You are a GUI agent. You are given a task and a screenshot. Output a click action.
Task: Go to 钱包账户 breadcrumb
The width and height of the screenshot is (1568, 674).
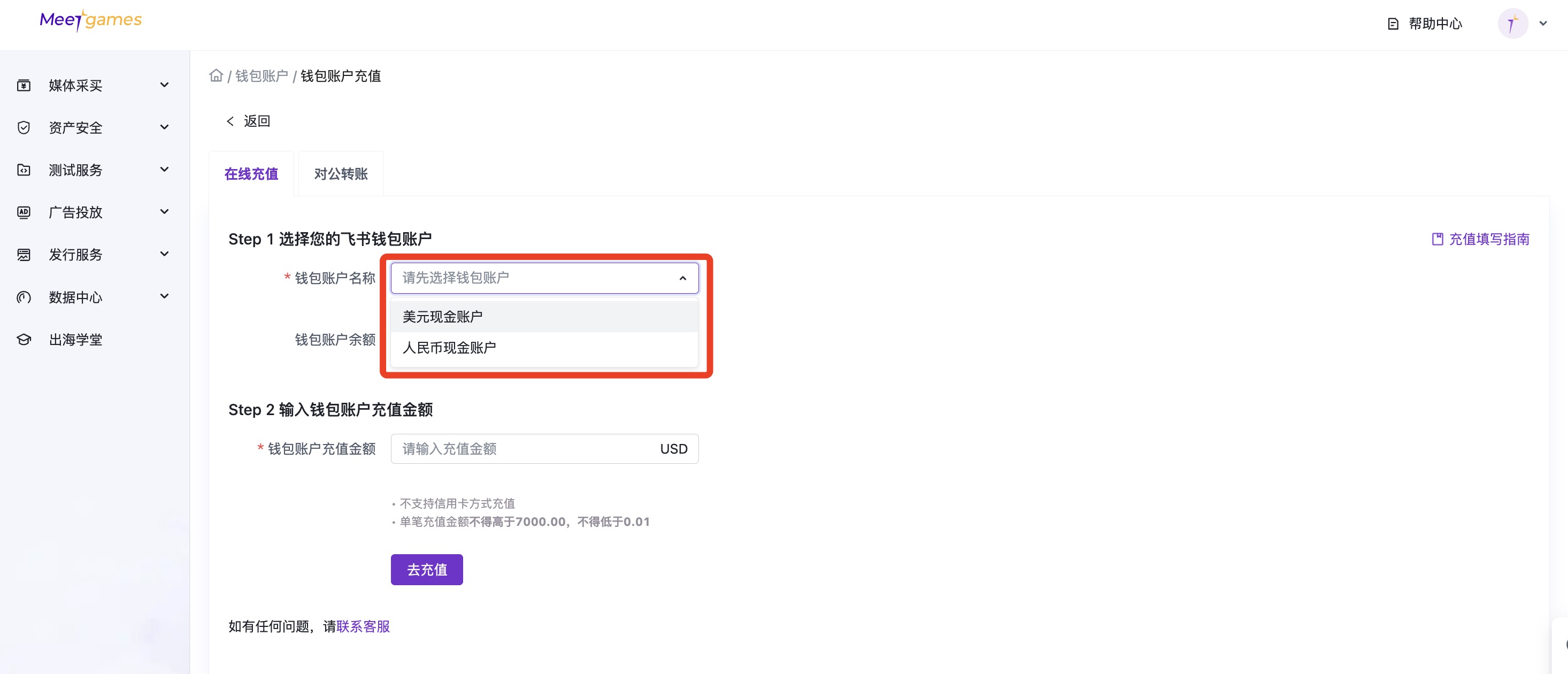pyautogui.click(x=262, y=76)
